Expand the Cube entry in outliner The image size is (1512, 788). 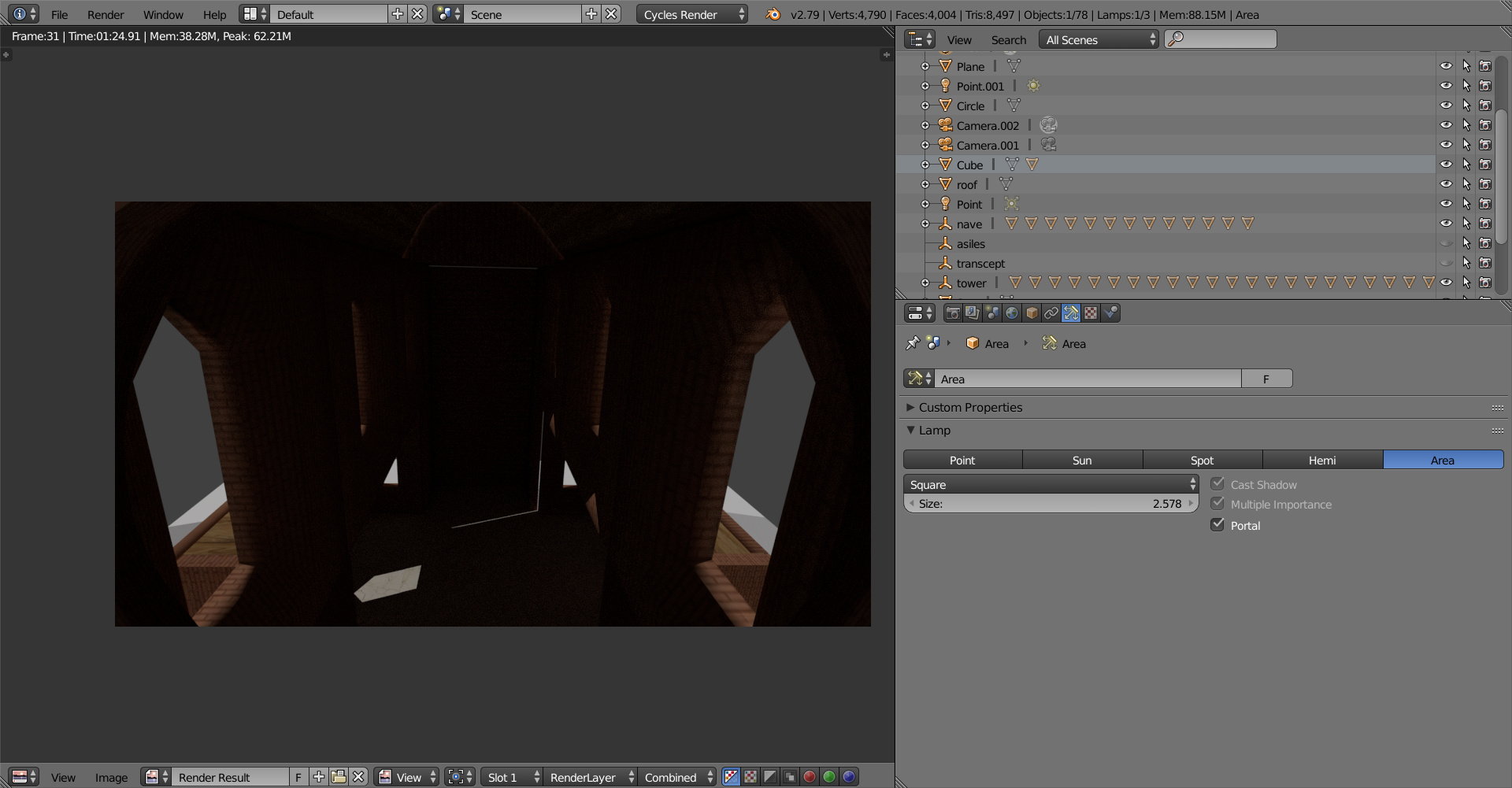pos(925,165)
